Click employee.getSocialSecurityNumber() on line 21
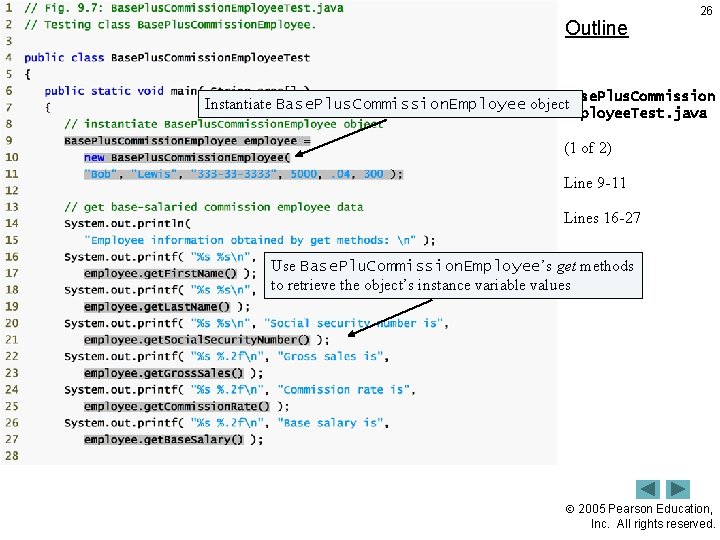 tap(197, 340)
